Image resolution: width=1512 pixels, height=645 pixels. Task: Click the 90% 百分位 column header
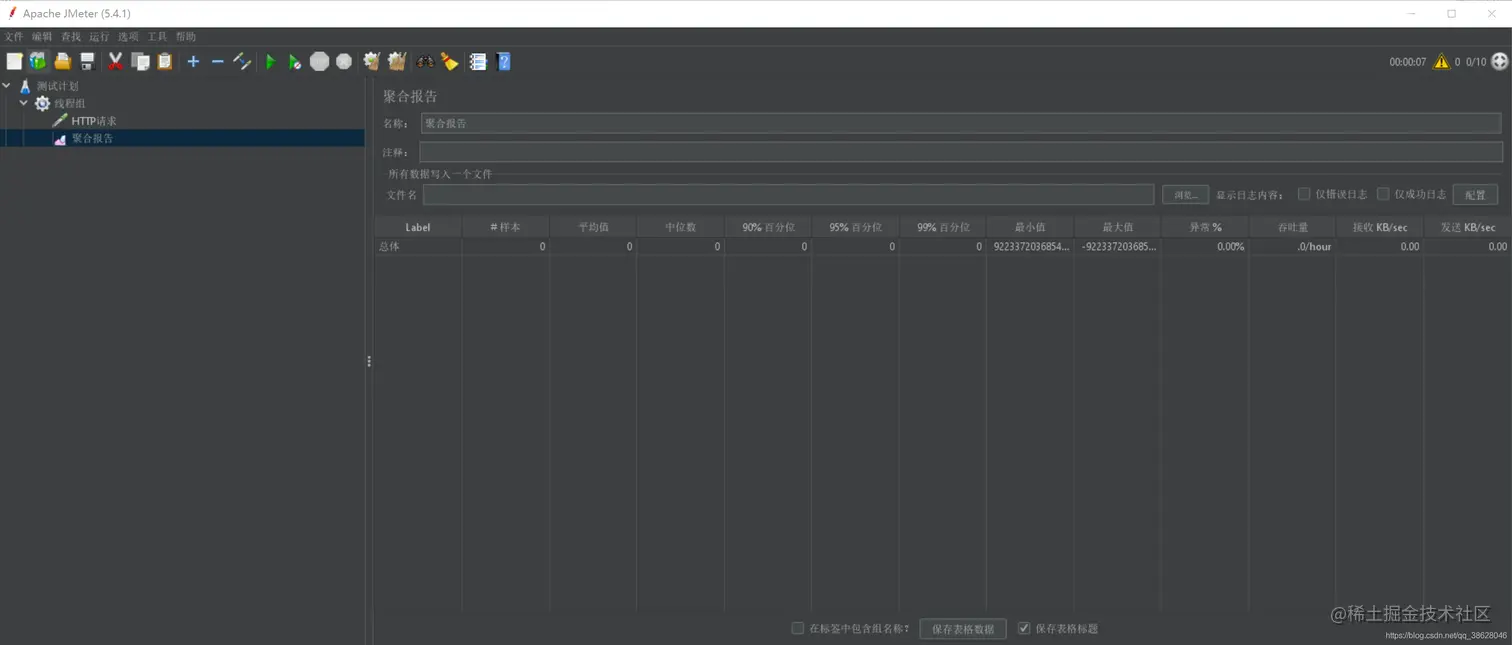click(768, 227)
